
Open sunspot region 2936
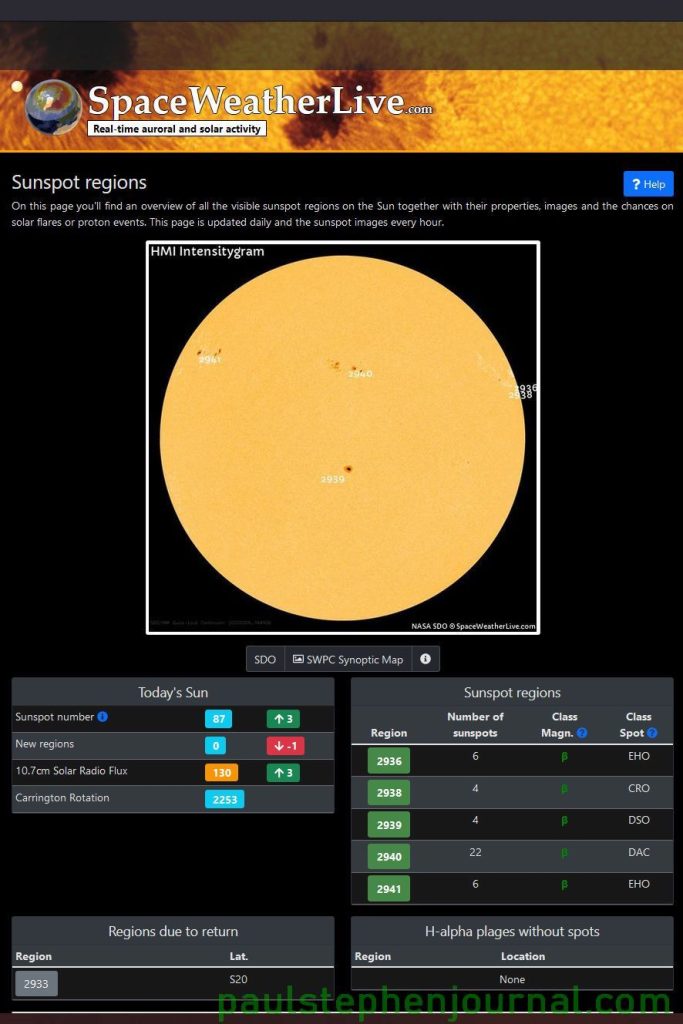coord(389,761)
